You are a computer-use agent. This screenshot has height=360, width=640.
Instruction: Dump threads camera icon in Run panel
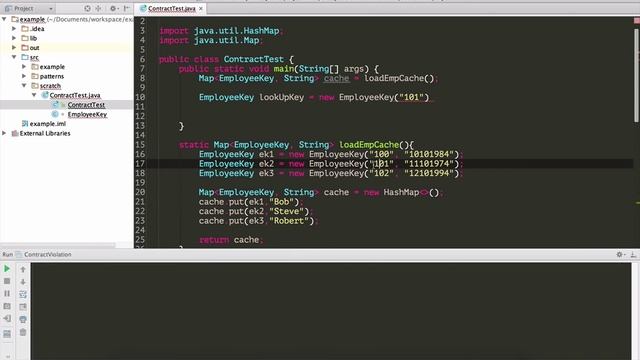pyautogui.click(x=7, y=306)
